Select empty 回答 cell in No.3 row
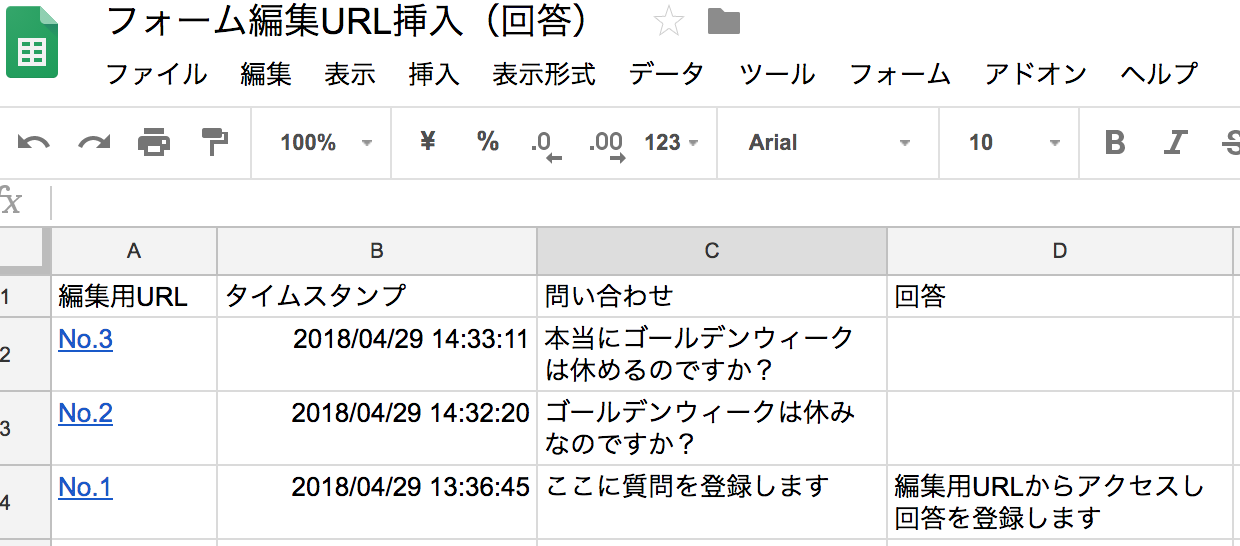Viewport: 1240px width, 546px height. click(x=1060, y=354)
